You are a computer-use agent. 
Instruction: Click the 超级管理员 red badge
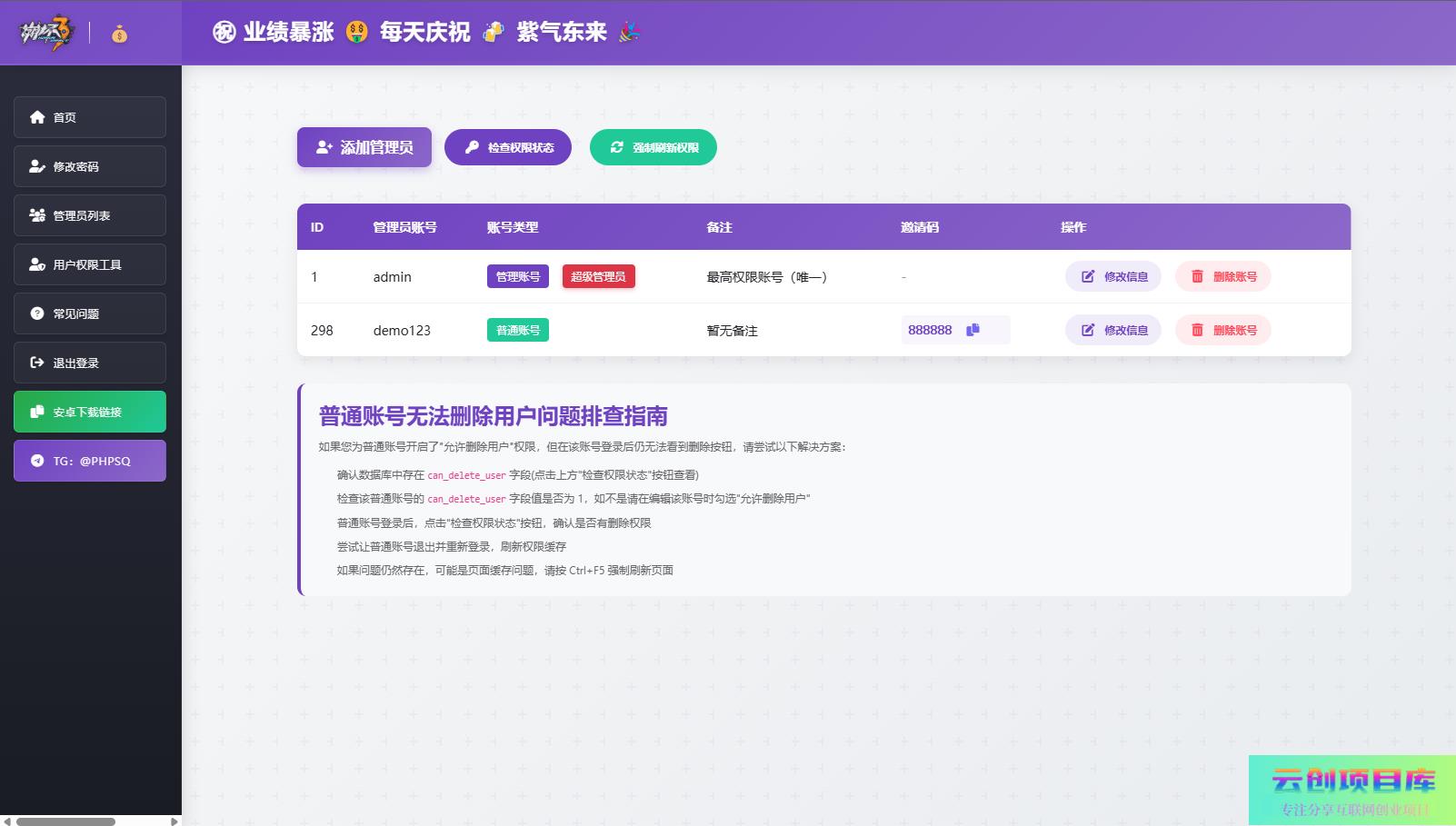point(598,276)
